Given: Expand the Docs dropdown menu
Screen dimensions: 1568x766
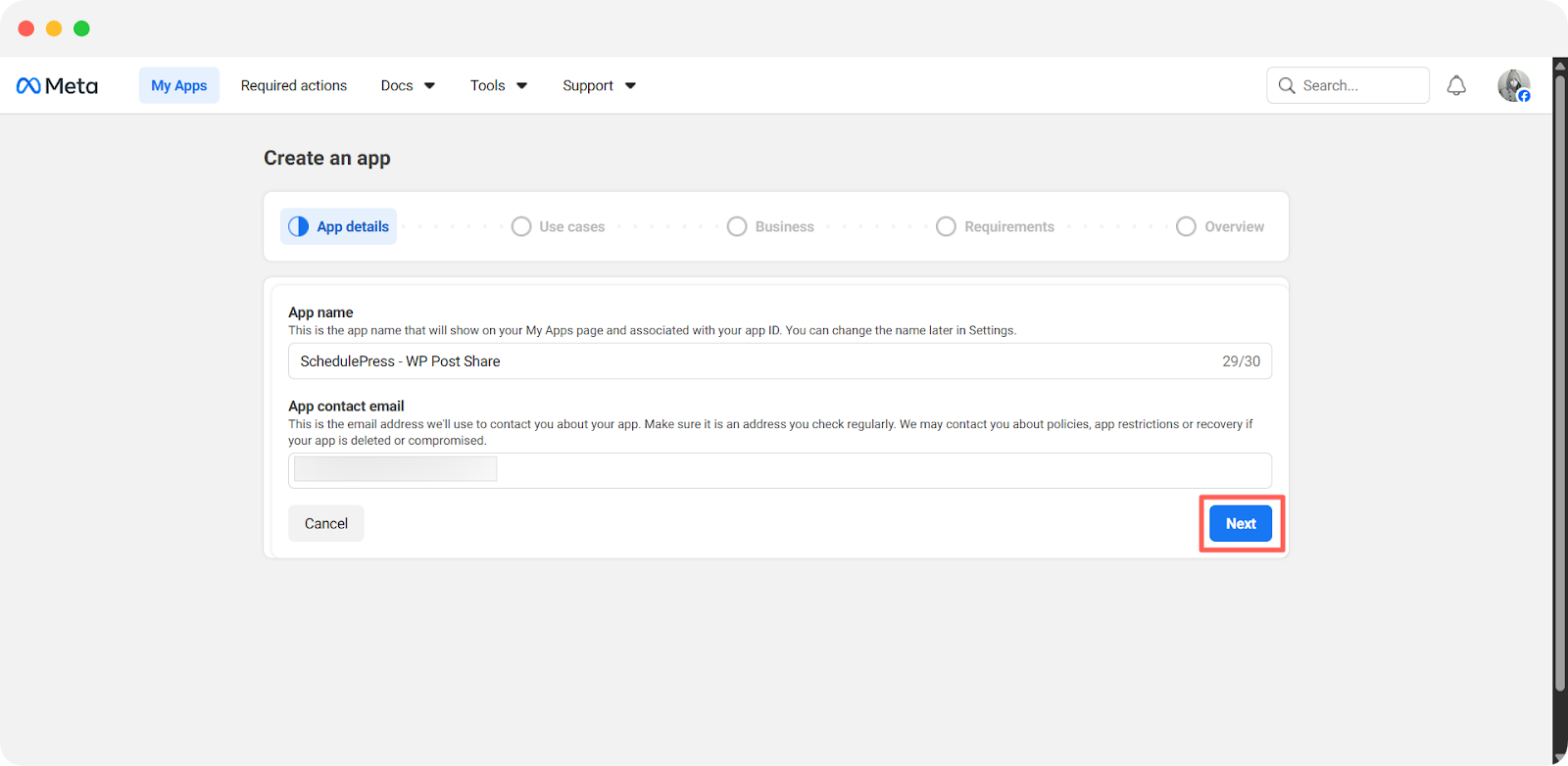Looking at the screenshot, I should (408, 86).
